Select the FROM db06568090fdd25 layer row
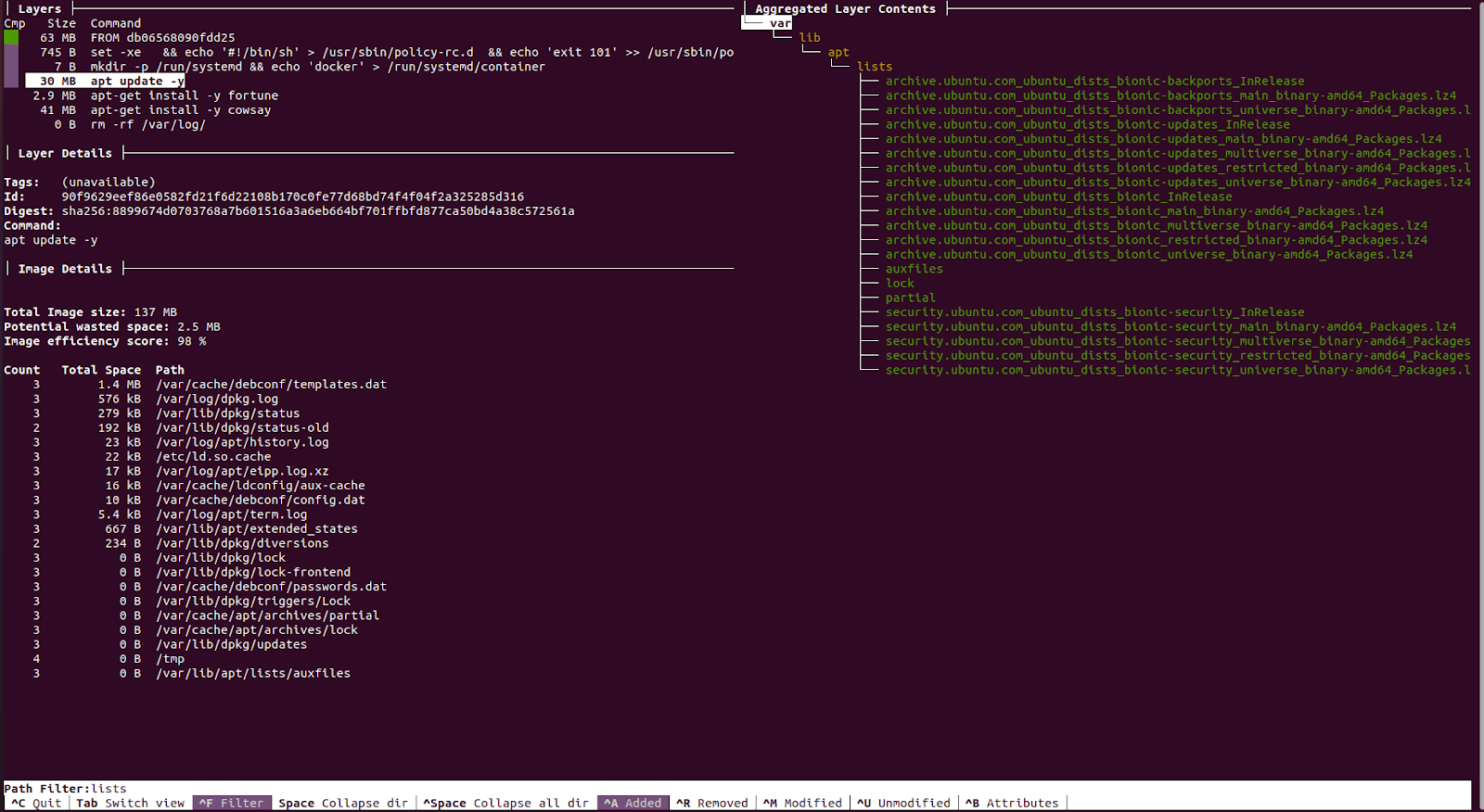The image size is (1484, 812). [x=137, y=38]
